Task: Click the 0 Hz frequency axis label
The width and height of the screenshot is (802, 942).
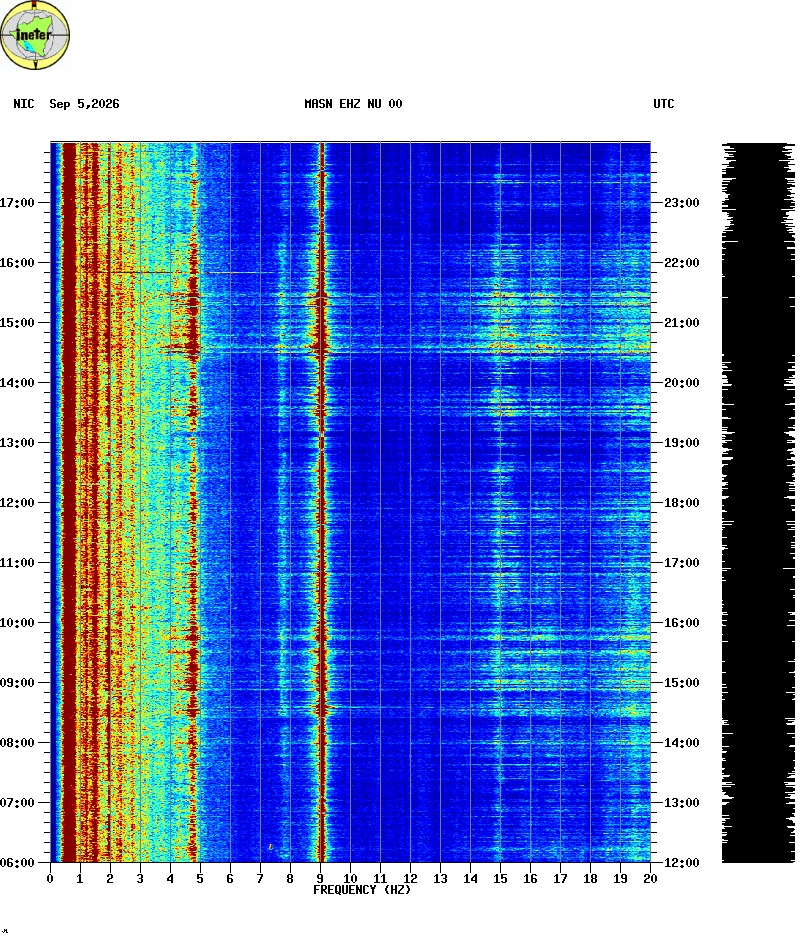Action: click(50, 879)
